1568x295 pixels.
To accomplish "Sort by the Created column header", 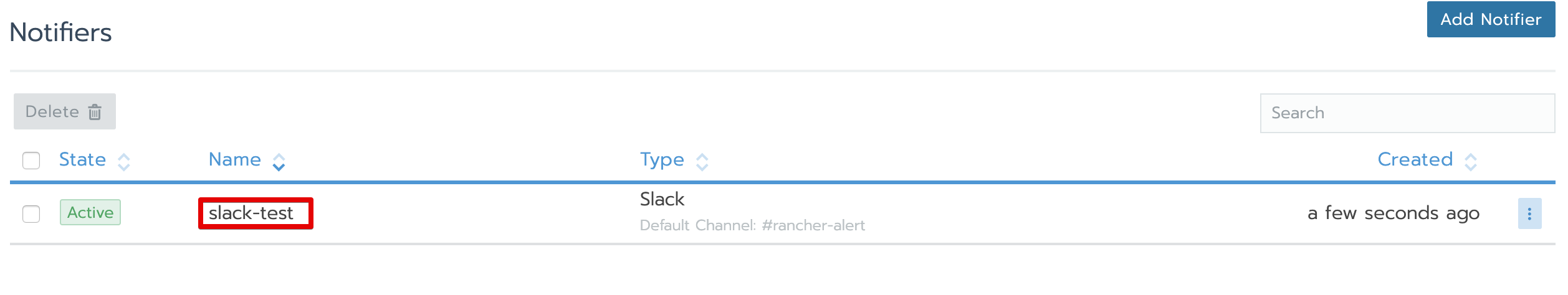I will 1415,160.
